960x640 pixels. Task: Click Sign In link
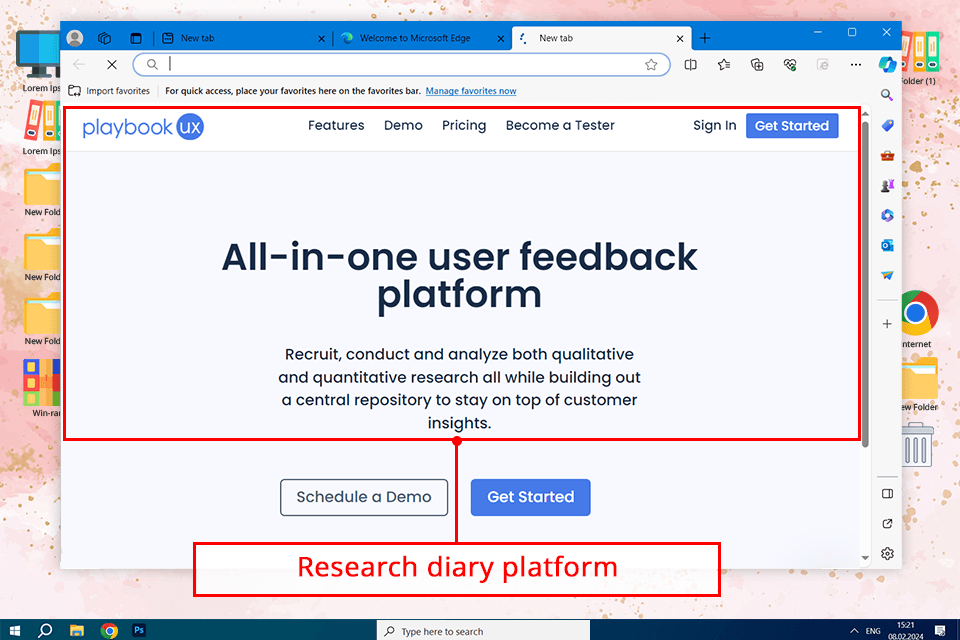point(714,126)
